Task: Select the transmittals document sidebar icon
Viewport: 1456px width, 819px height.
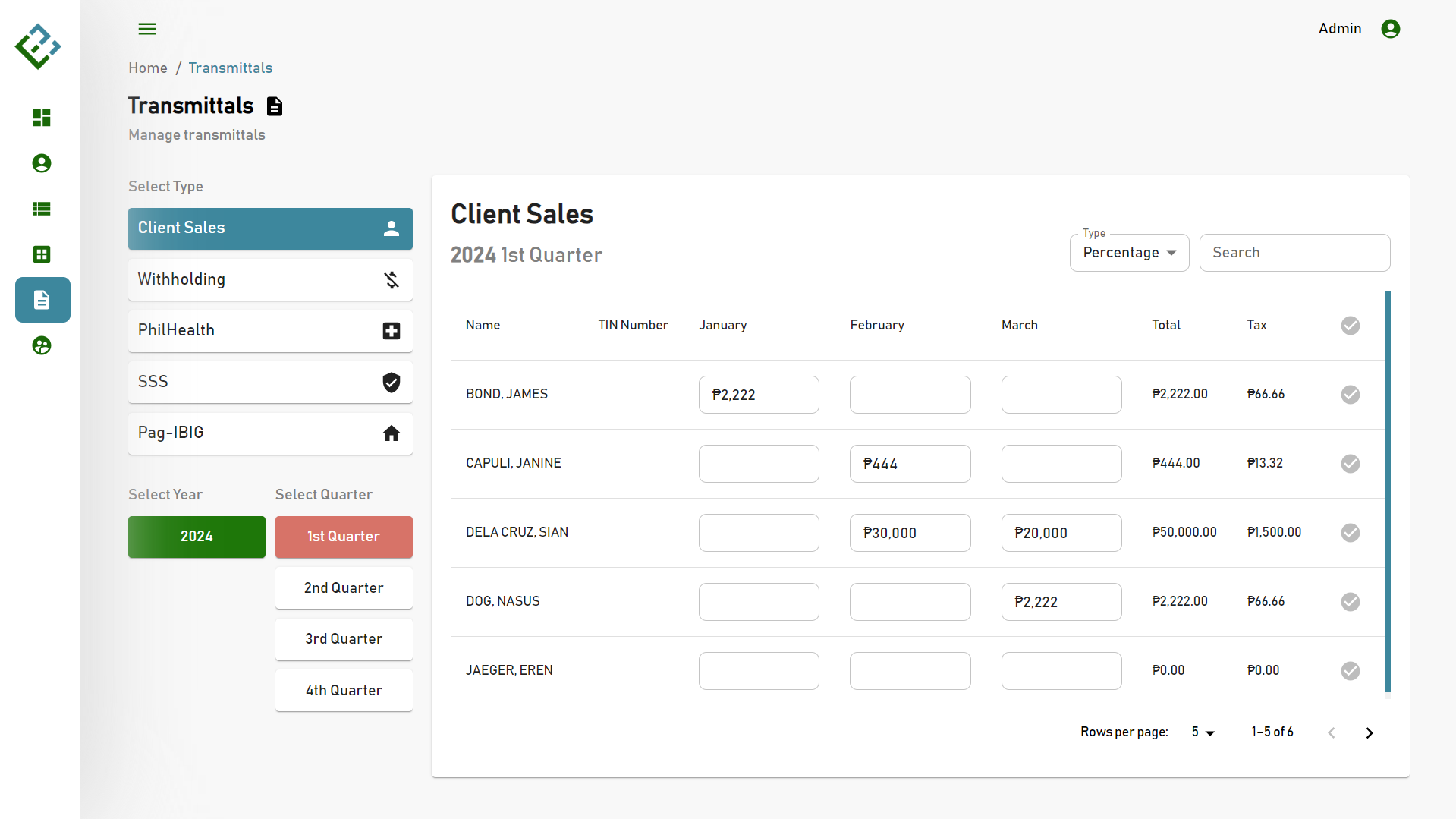Action: pyautogui.click(x=42, y=300)
